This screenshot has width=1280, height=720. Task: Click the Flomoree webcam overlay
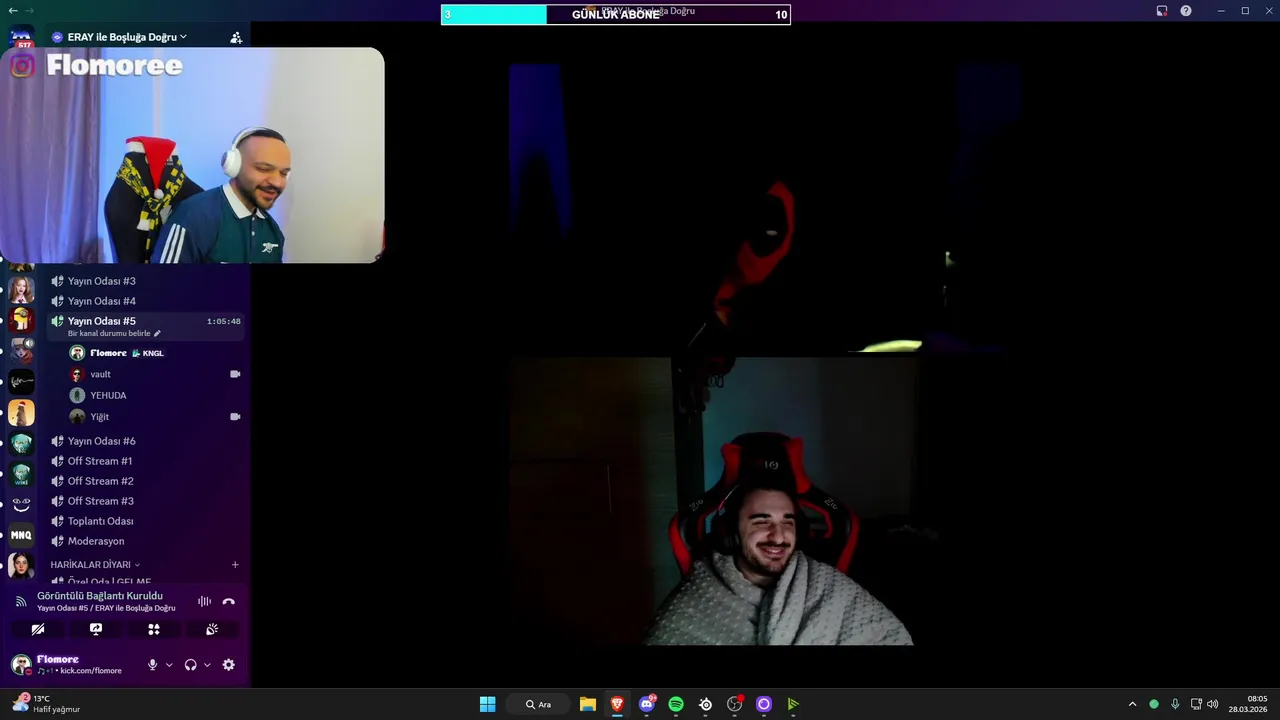click(192, 155)
